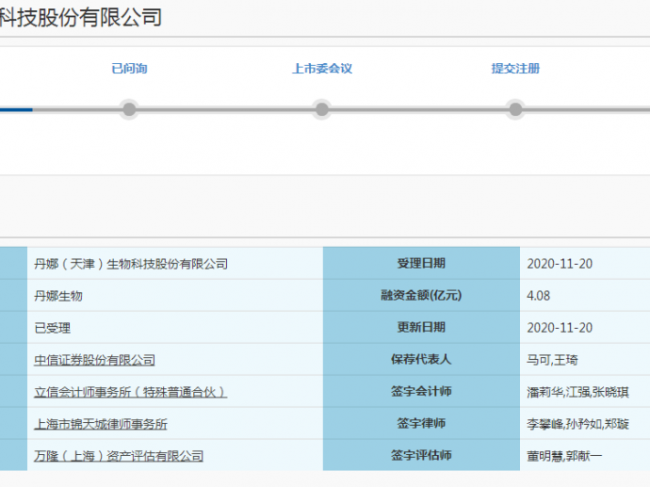Click the 潘莉华,江强,张晓琪 accountants value
Image resolution: width=650 pixels, height=487 pixels.
pos(578,392)
